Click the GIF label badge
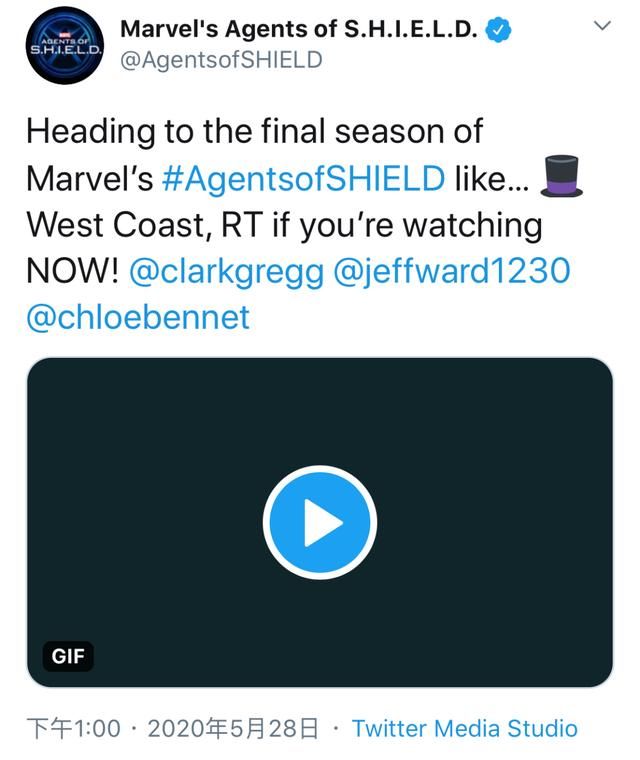This screenshot has width=640, height=760. tap(68, 656)
